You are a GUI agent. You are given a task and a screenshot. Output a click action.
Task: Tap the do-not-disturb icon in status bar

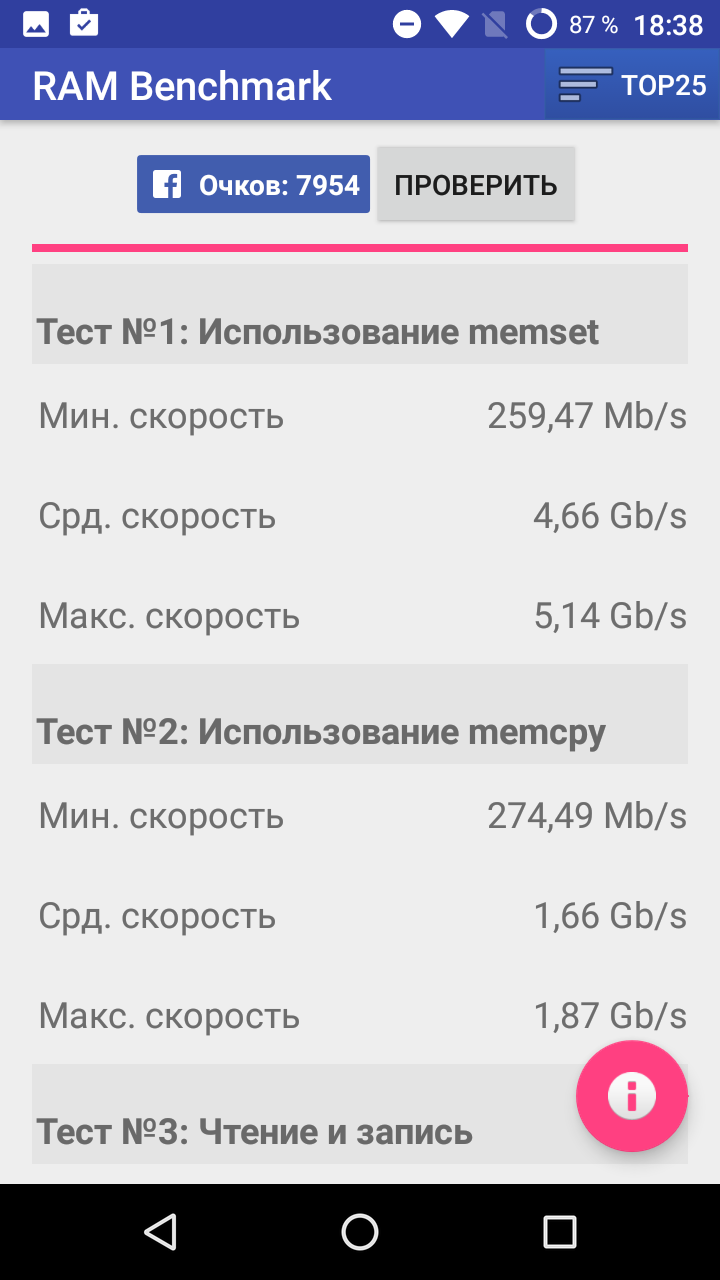point(407,25)
